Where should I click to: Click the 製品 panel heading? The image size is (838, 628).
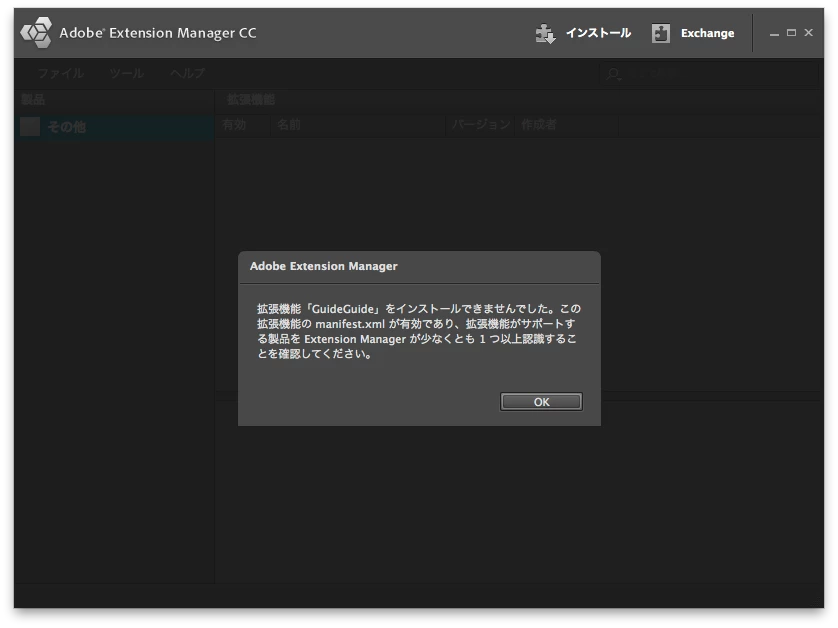point(33,99)
